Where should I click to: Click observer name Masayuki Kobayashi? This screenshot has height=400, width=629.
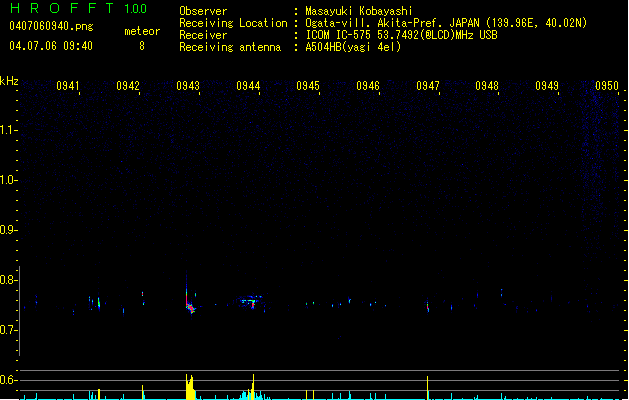[359, 11]
